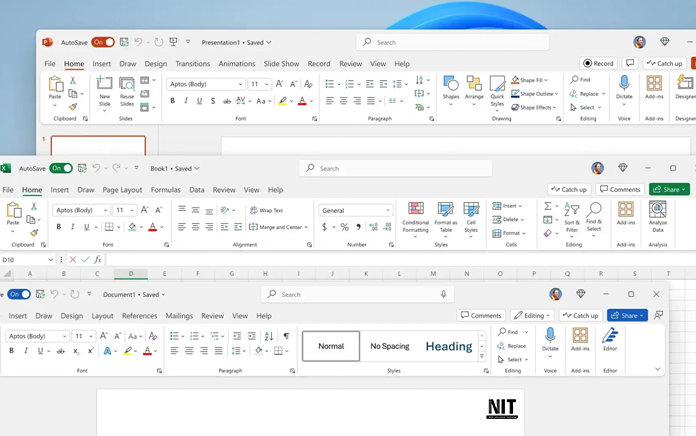The image size is (696, 436).
Task: Click Search box in Word title bar
Action: (x=357, y=294)
